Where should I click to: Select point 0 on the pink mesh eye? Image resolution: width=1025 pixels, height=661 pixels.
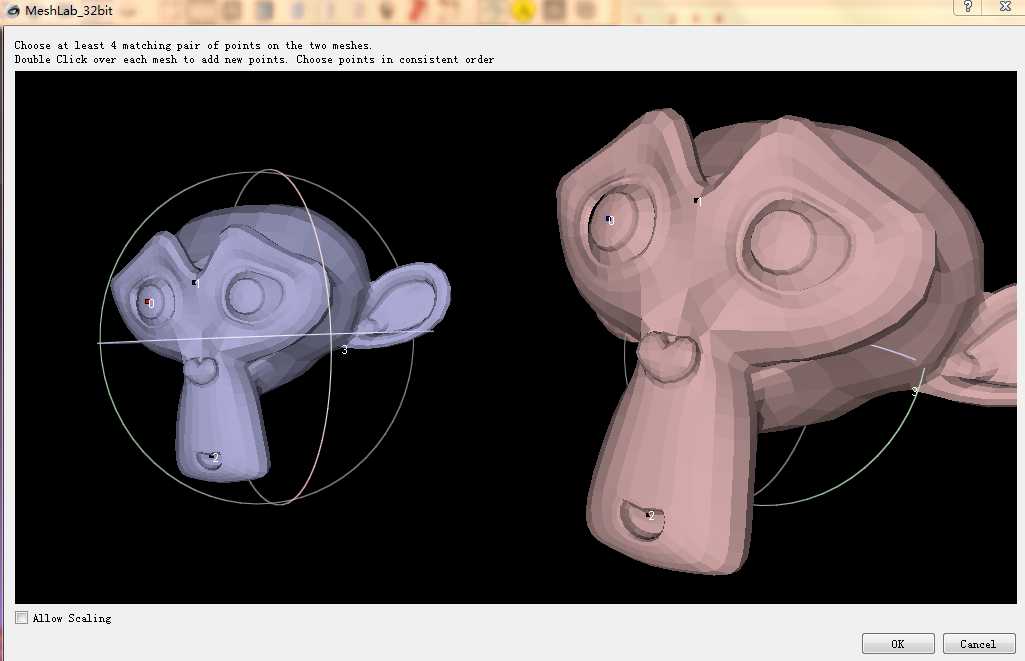609,220
